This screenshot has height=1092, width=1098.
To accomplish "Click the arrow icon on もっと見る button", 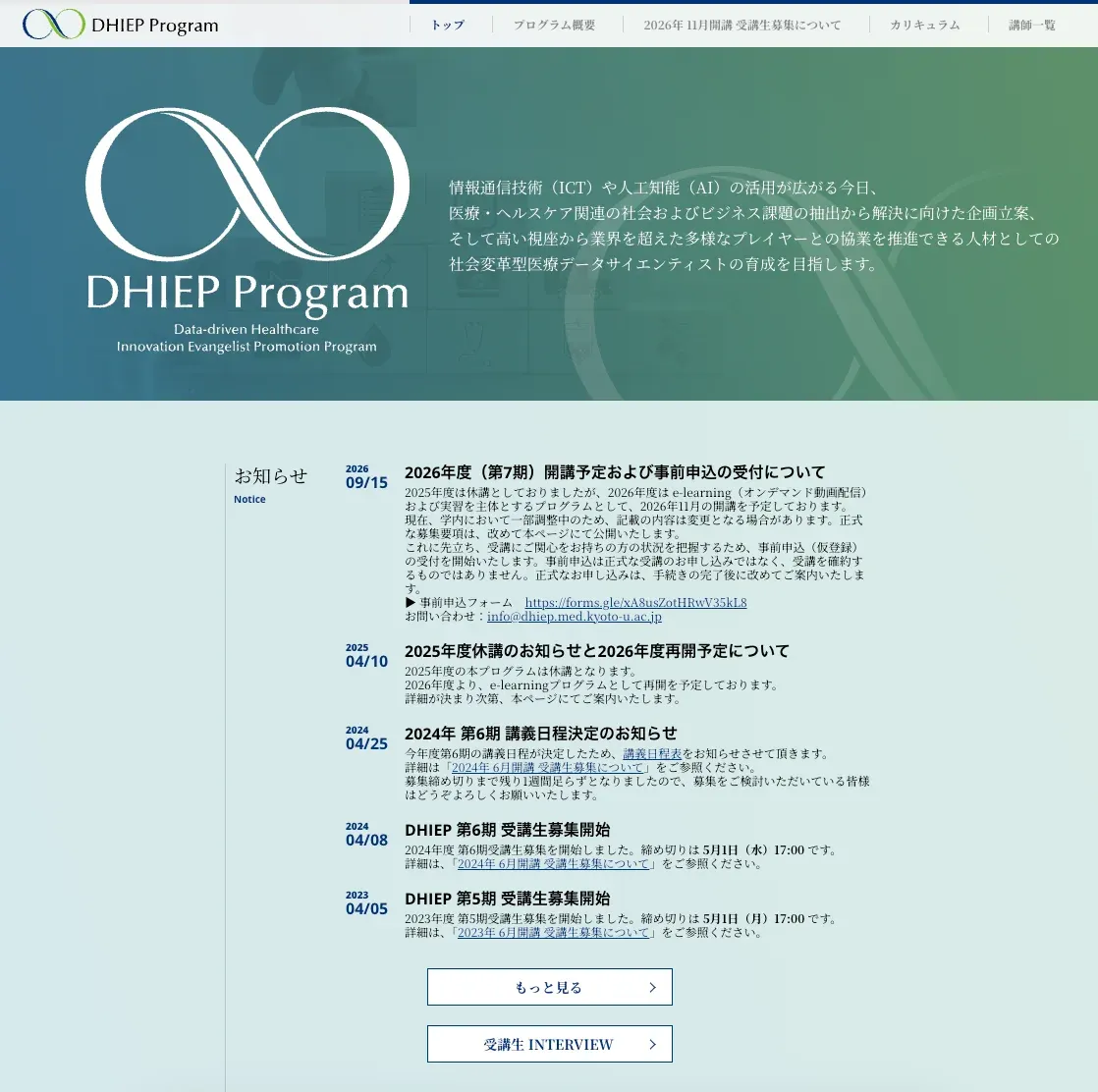I will click(x=653, y=987).
